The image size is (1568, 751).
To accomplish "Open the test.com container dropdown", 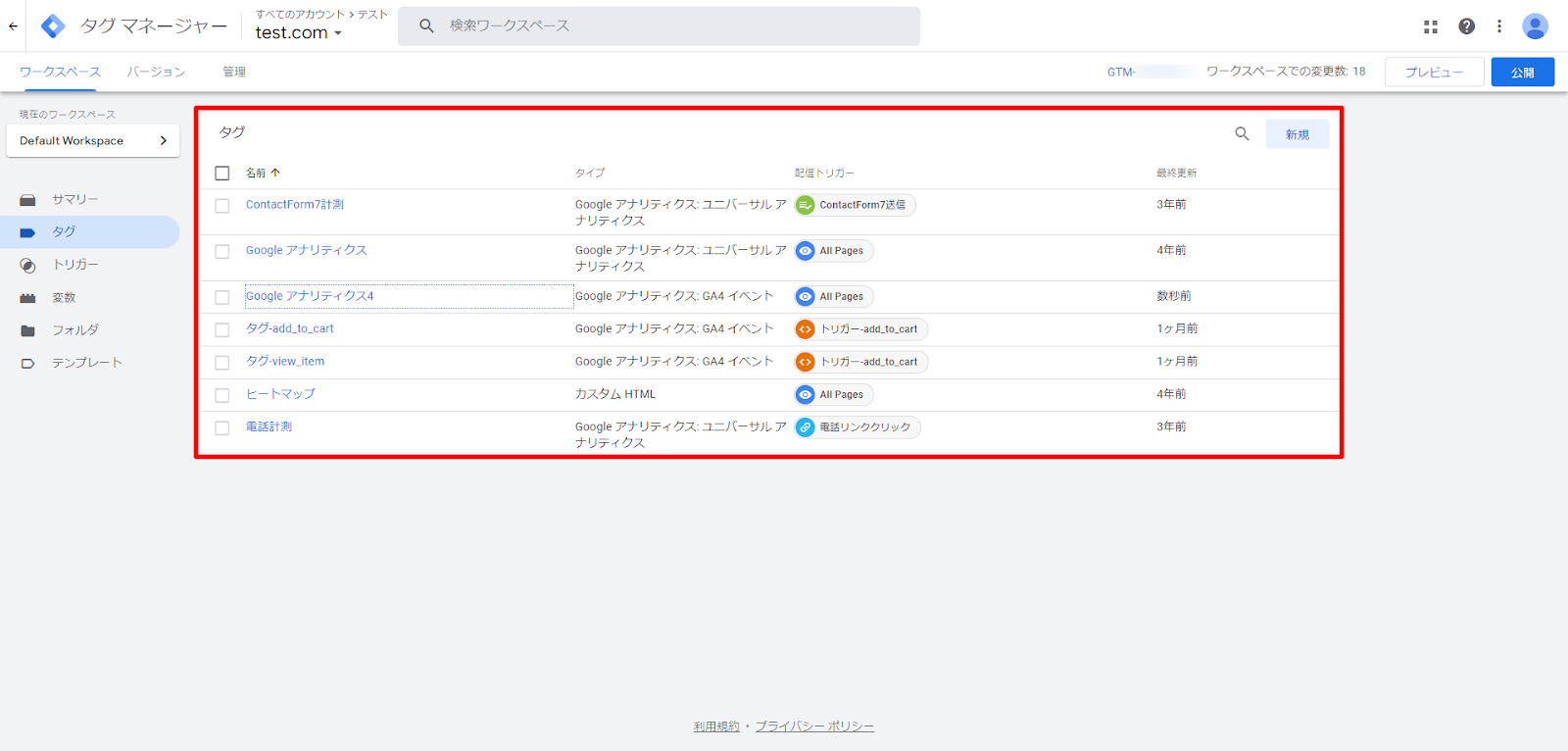I will pos(299,32).
